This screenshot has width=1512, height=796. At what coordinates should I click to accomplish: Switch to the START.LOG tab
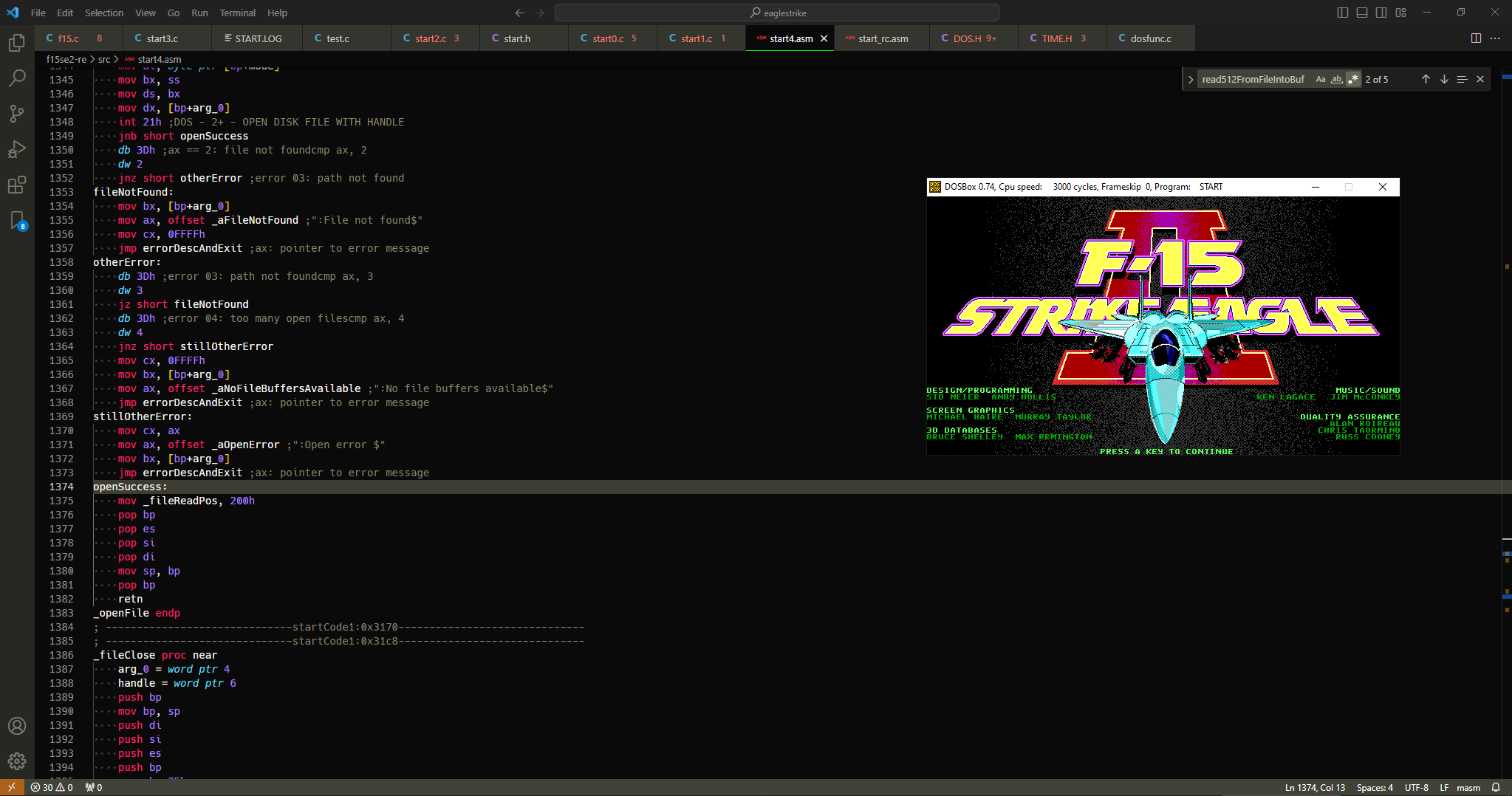tap(257, 38)
